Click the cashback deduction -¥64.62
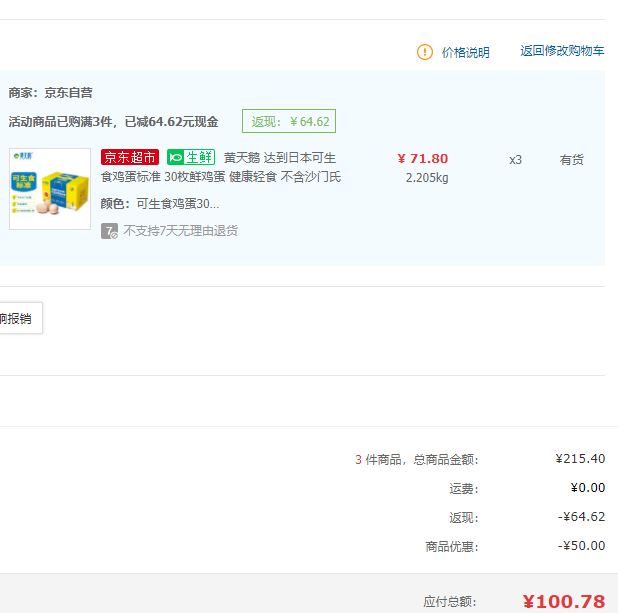 point(581,516)
